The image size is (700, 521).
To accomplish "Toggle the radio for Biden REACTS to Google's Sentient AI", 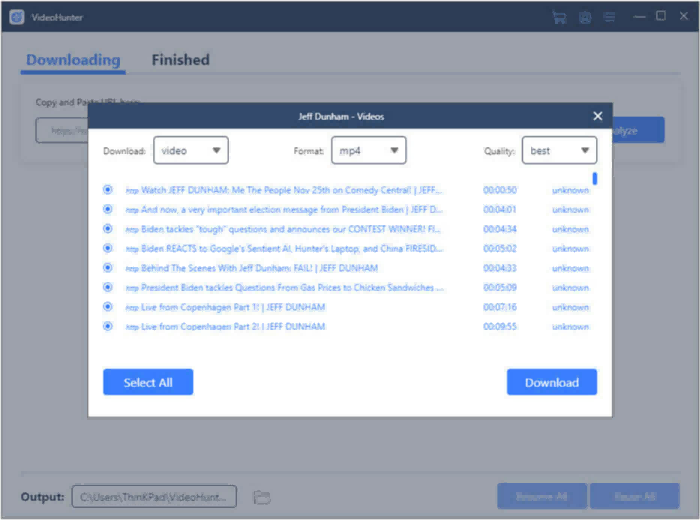I will pyautogui.click(x=108, y=248).
